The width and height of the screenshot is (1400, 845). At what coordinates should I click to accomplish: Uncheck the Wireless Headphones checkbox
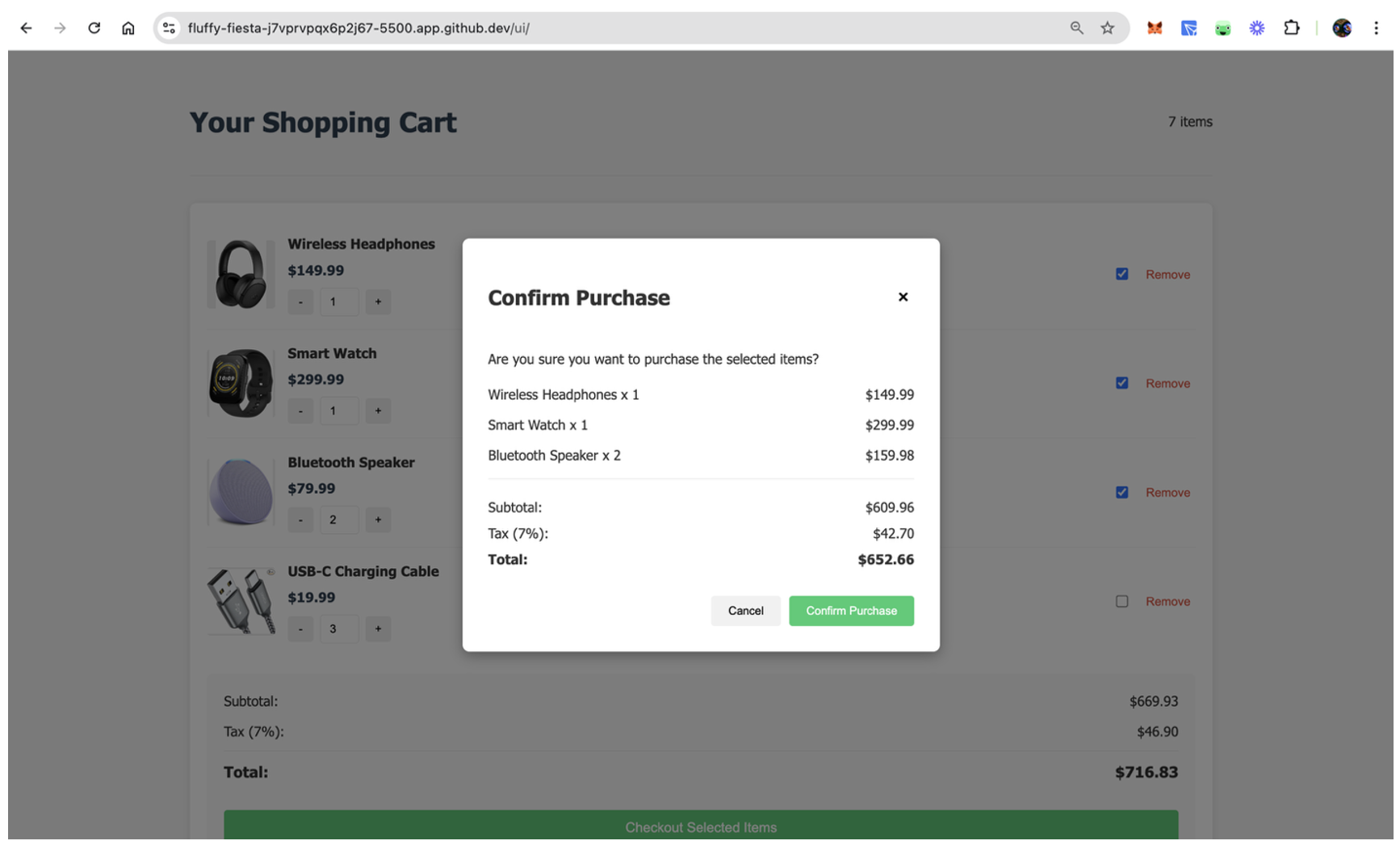click(x=1121, y=274)
